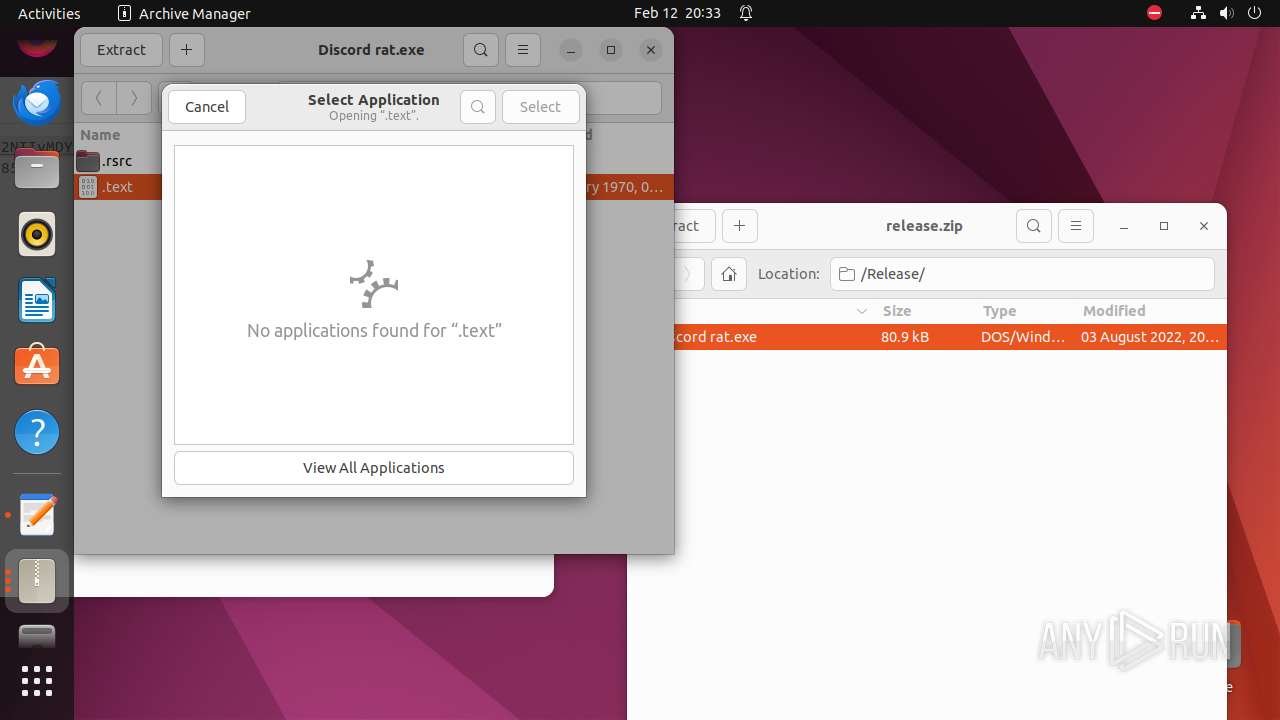Open search in release.zip window

tap(1034, 226)
